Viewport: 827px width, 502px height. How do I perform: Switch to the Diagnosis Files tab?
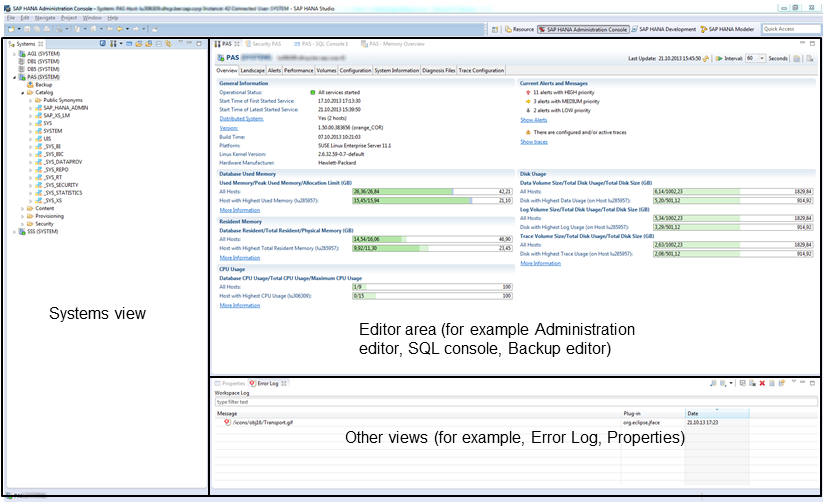[x=438, y=71]
